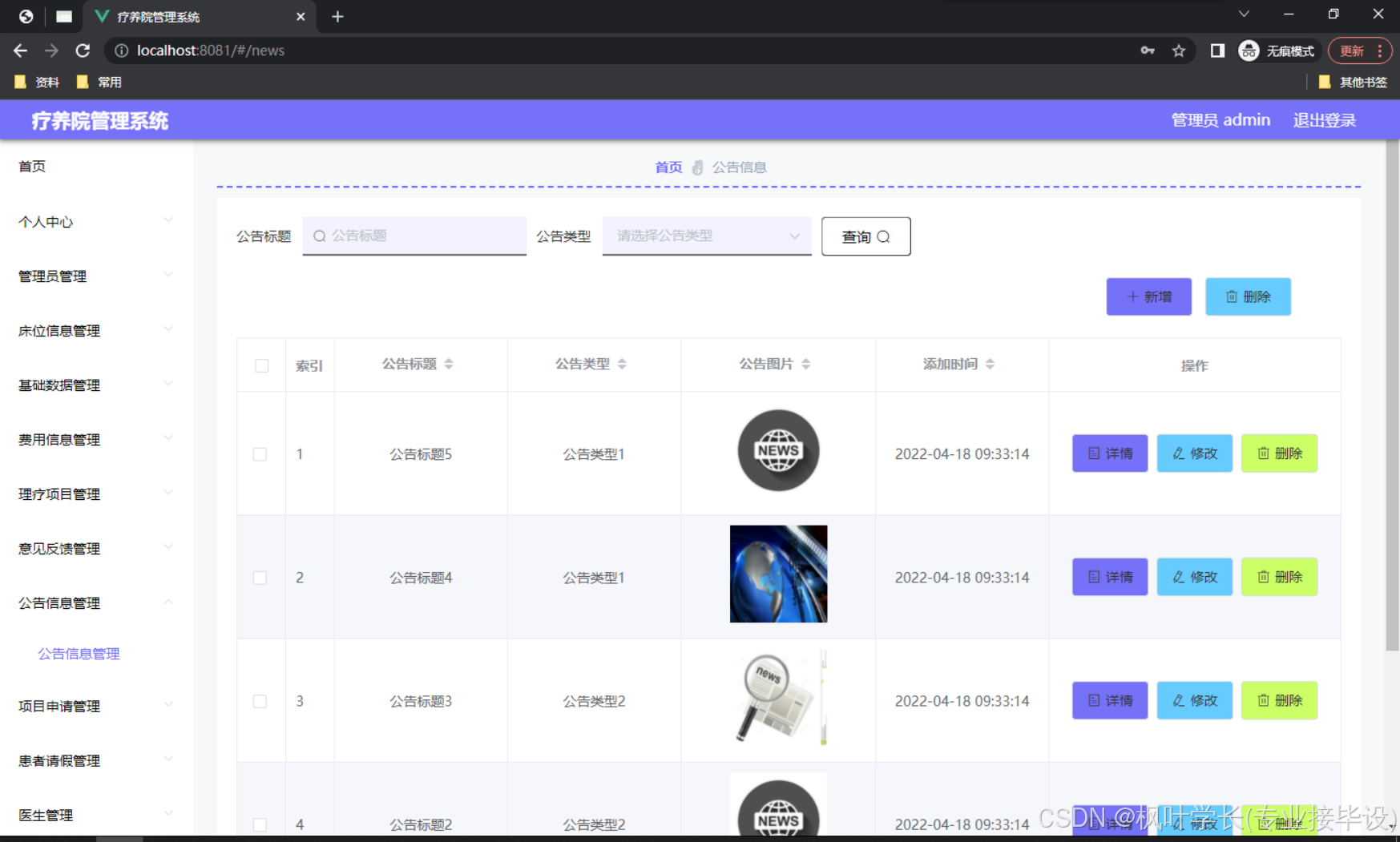The height and width of the screenshot is (842, 1400).
Task: Click 修改 for 公告标题4
Action: [1194, 577]
